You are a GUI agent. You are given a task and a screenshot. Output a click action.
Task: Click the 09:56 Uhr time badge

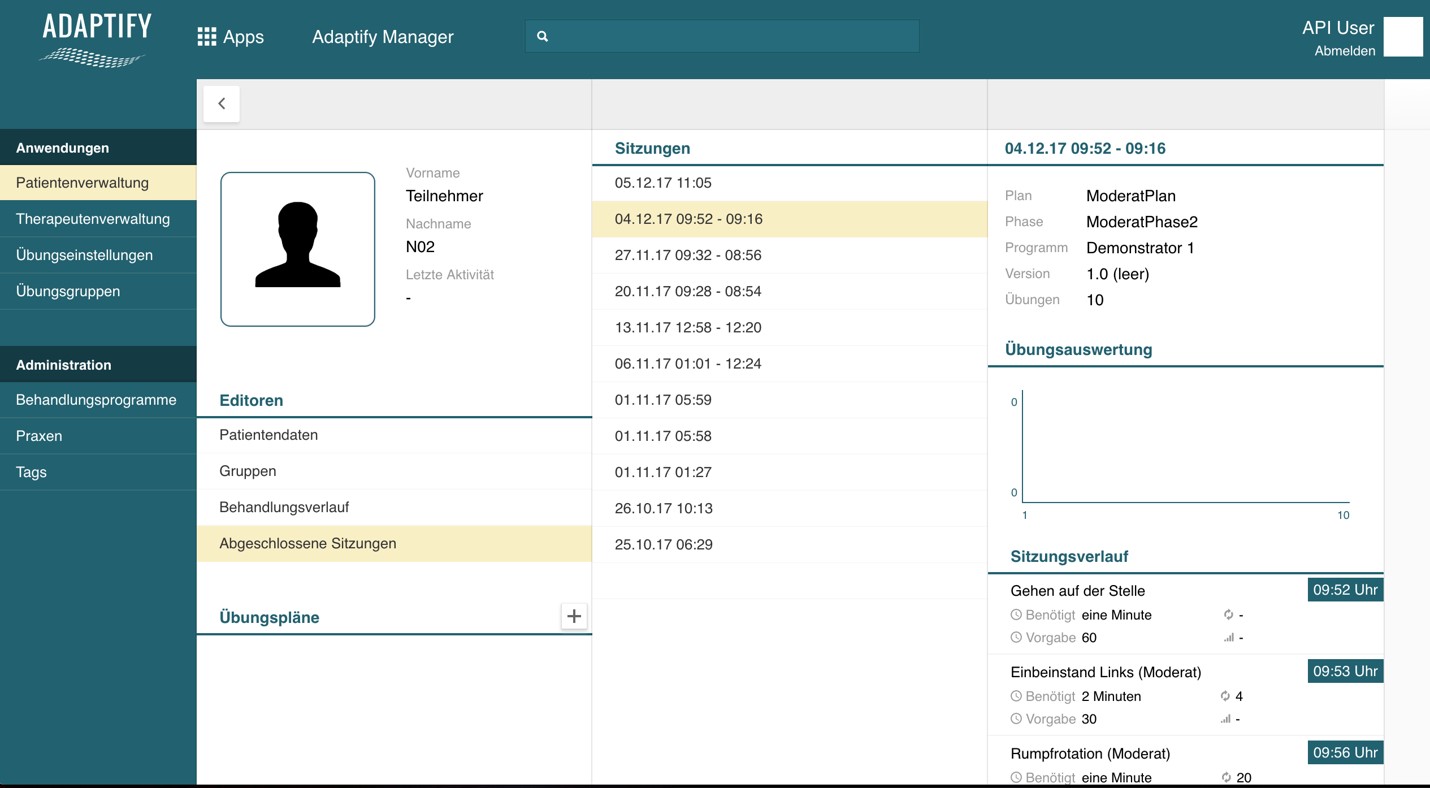pyautogui.click(x=1345, y=752)
